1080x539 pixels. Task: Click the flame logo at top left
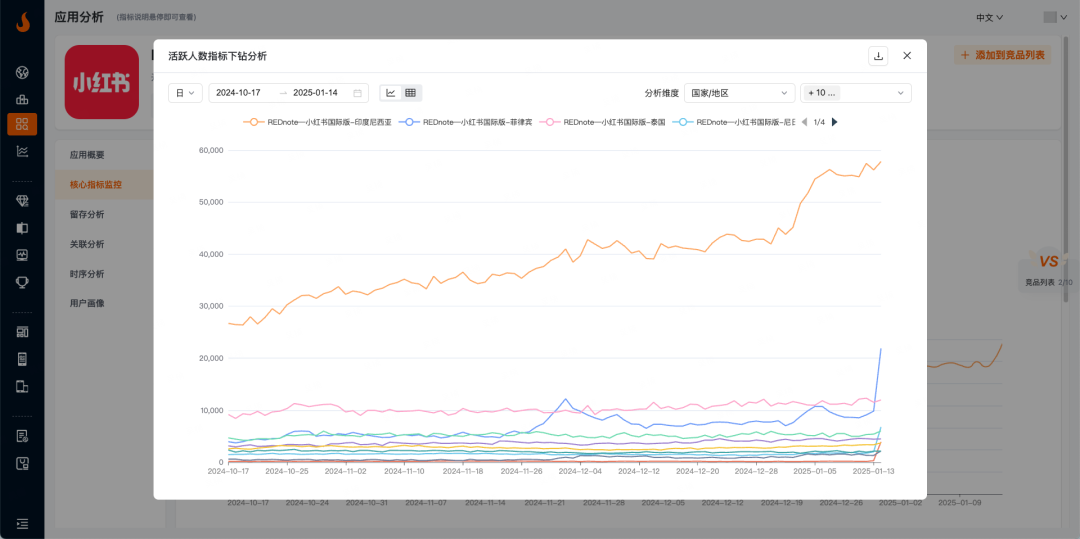point(22,20)
